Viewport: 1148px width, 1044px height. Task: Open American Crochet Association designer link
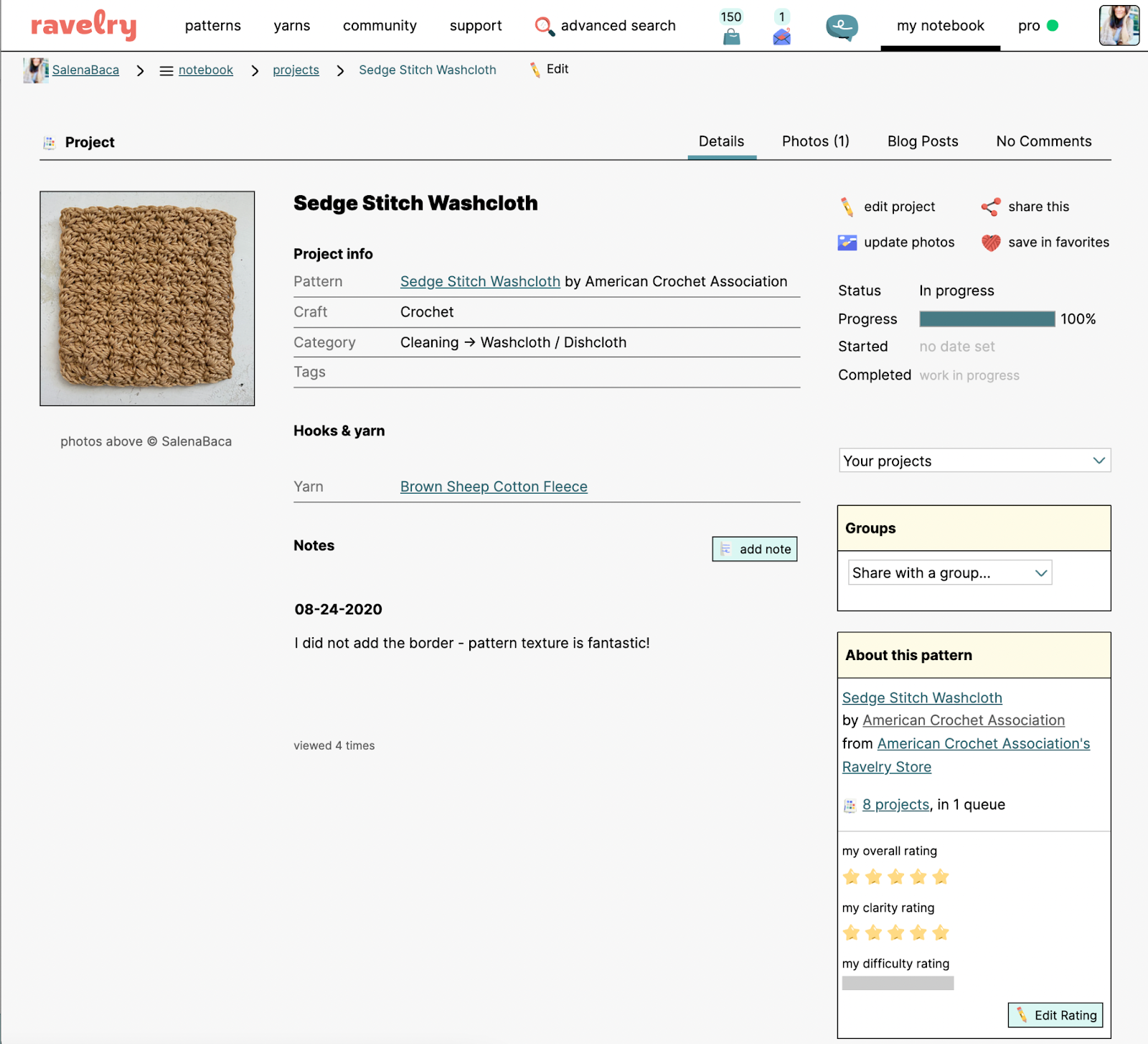point(964,720)
